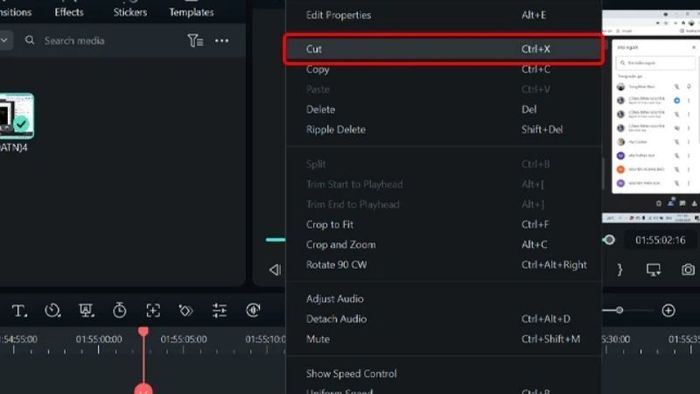Click the green screen easel icon

click(x=86, y=310)
